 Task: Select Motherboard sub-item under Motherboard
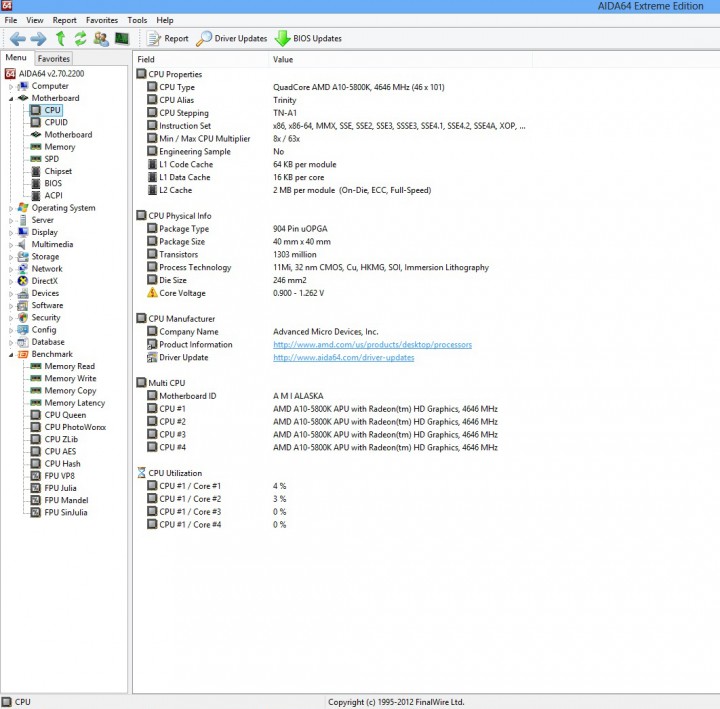(x=62, y=135)
